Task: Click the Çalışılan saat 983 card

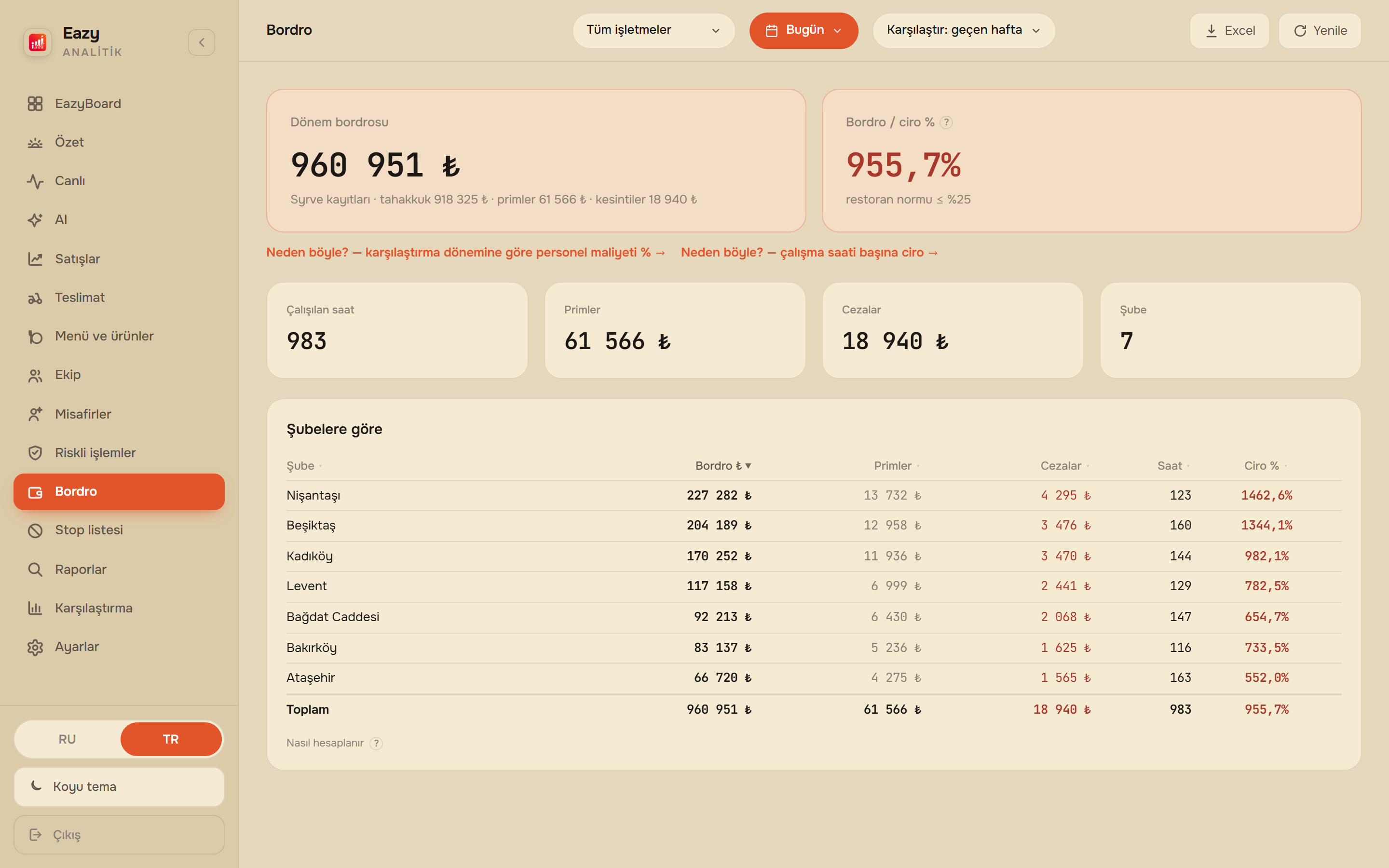Action: [397, 330]
